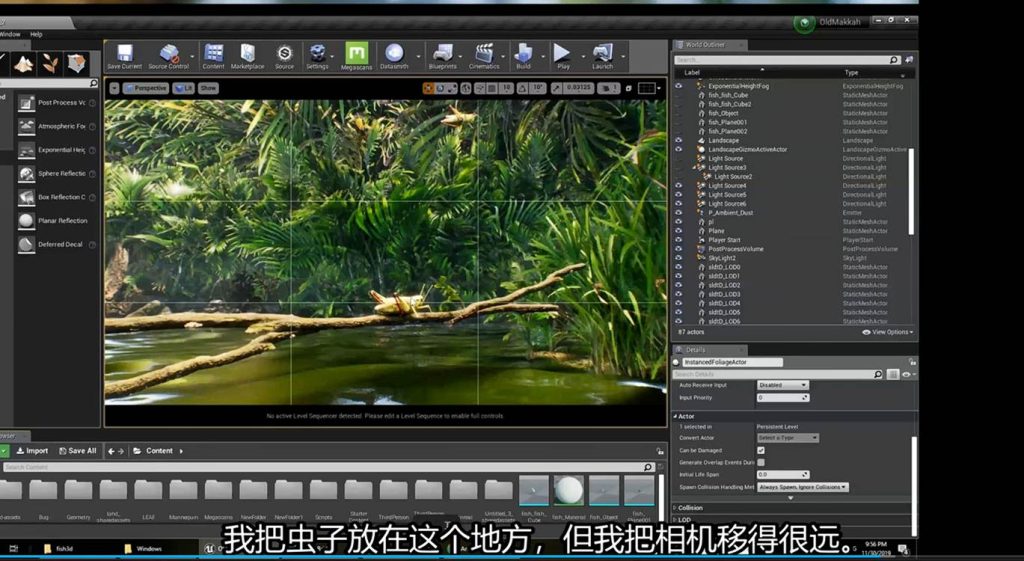Image resolution: width=1024 pixels, height=561 pixels.
Task: Click the Save All button
Action: pos(78,451)
